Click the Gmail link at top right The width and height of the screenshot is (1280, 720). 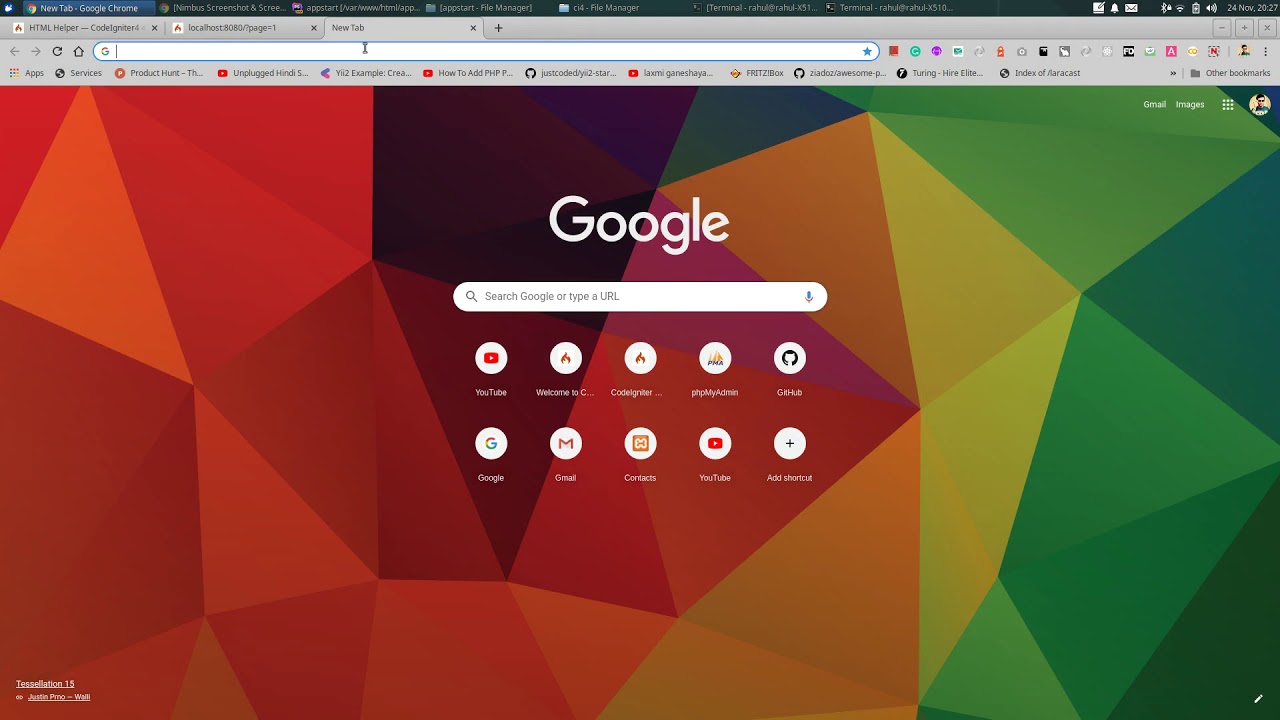tap(1154, 104)
